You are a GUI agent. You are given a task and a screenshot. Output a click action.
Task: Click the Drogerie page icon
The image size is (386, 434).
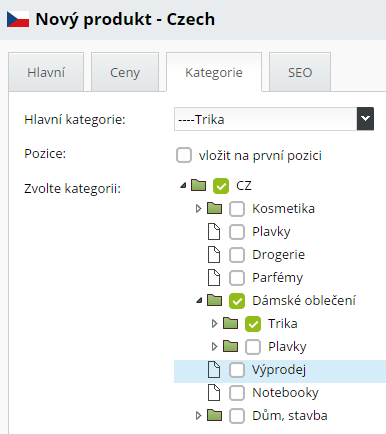[x=214, y=255]
